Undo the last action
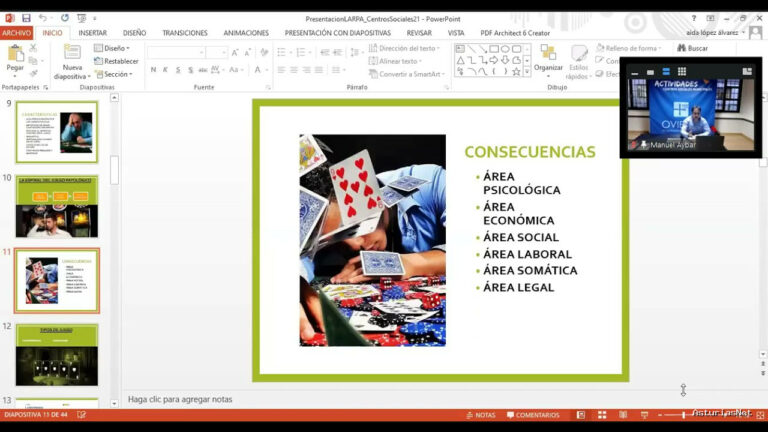This screenshot has width=768, height=432. coord(43,18)
